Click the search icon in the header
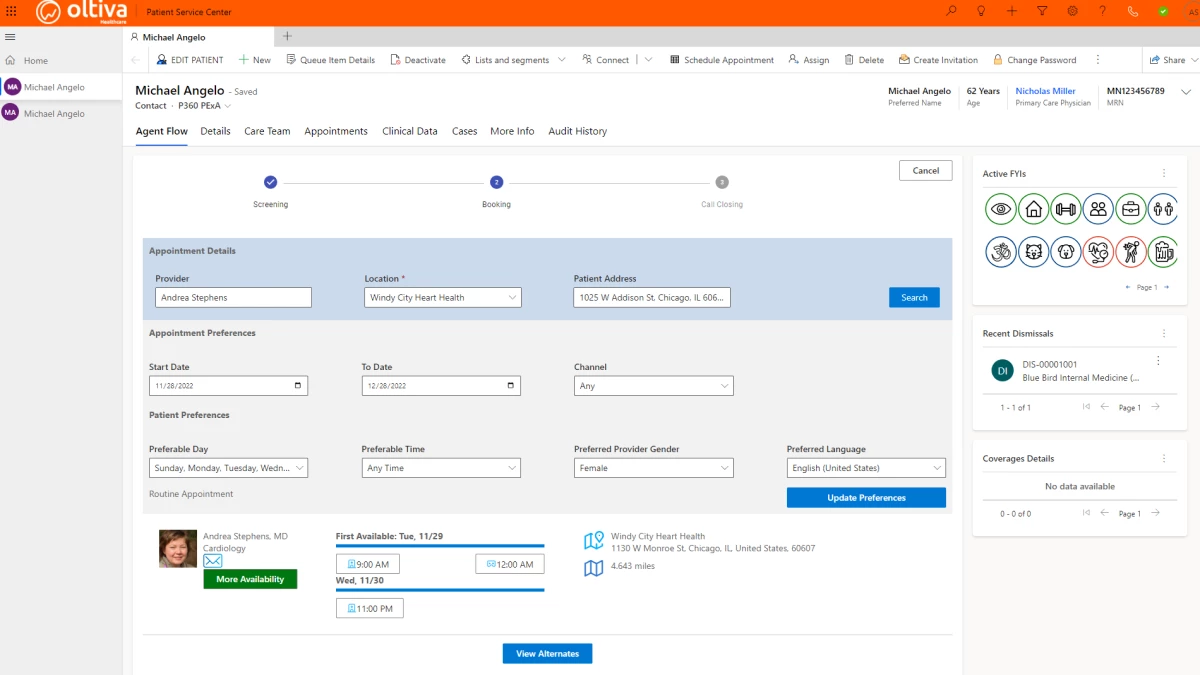This screenshot has height=675, width=1200. (x=951, y=11)
